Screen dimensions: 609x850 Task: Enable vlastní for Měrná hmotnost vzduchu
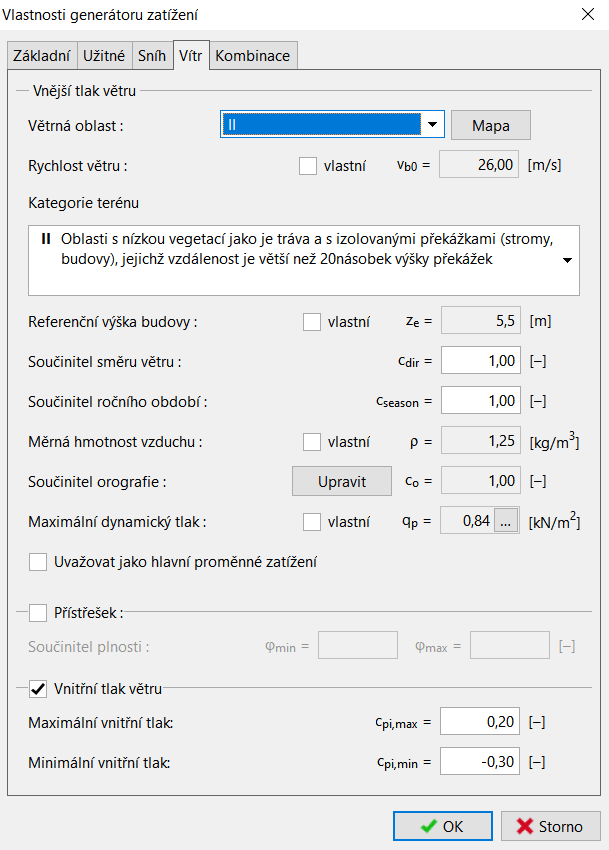[x=312, y=442]
